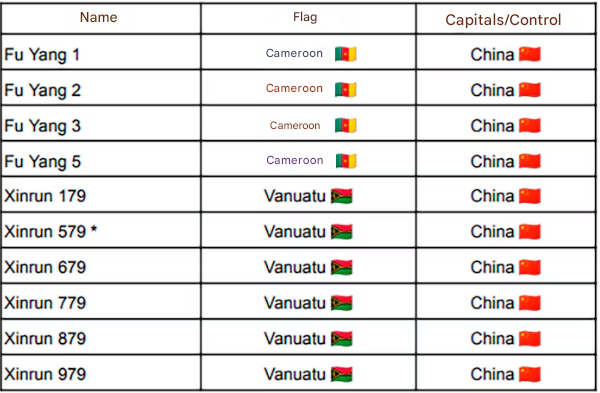Open the purple Cameroon link for Fu Yang 5
This screenshot has width=600, height=393.
tap(295, 160)
